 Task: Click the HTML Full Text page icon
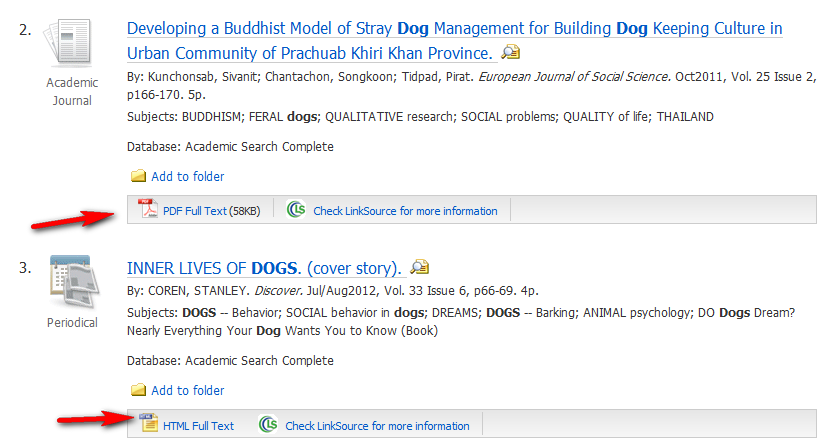click(149, 423)
